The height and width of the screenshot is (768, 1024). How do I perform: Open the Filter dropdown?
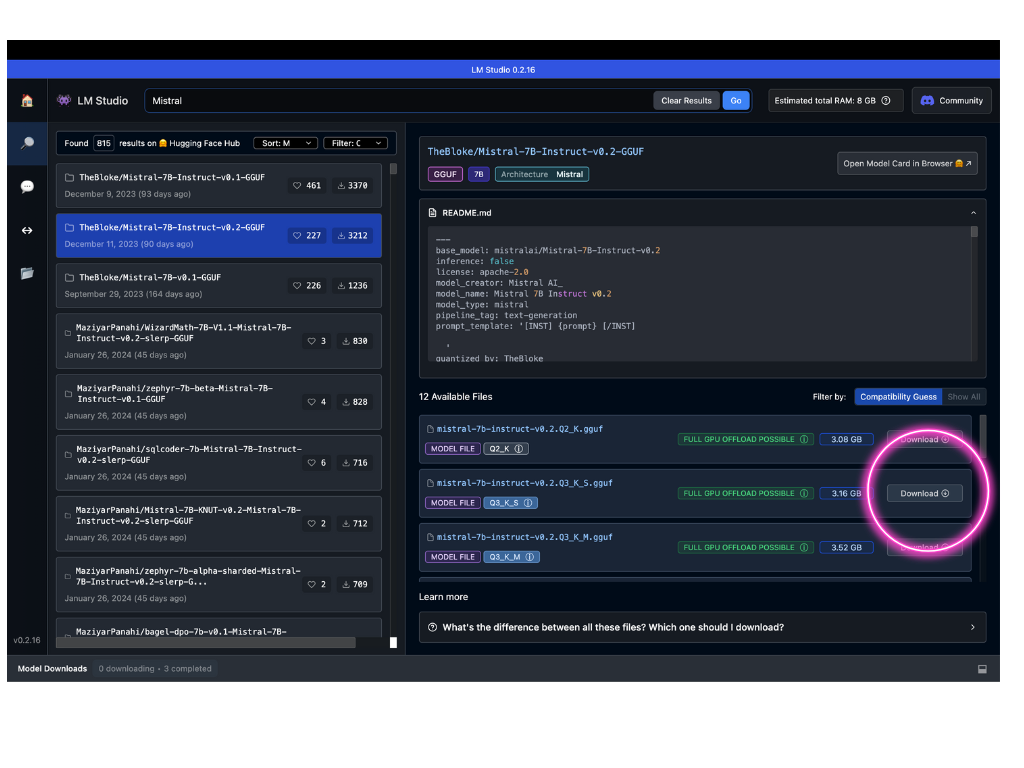coord(355,143)
